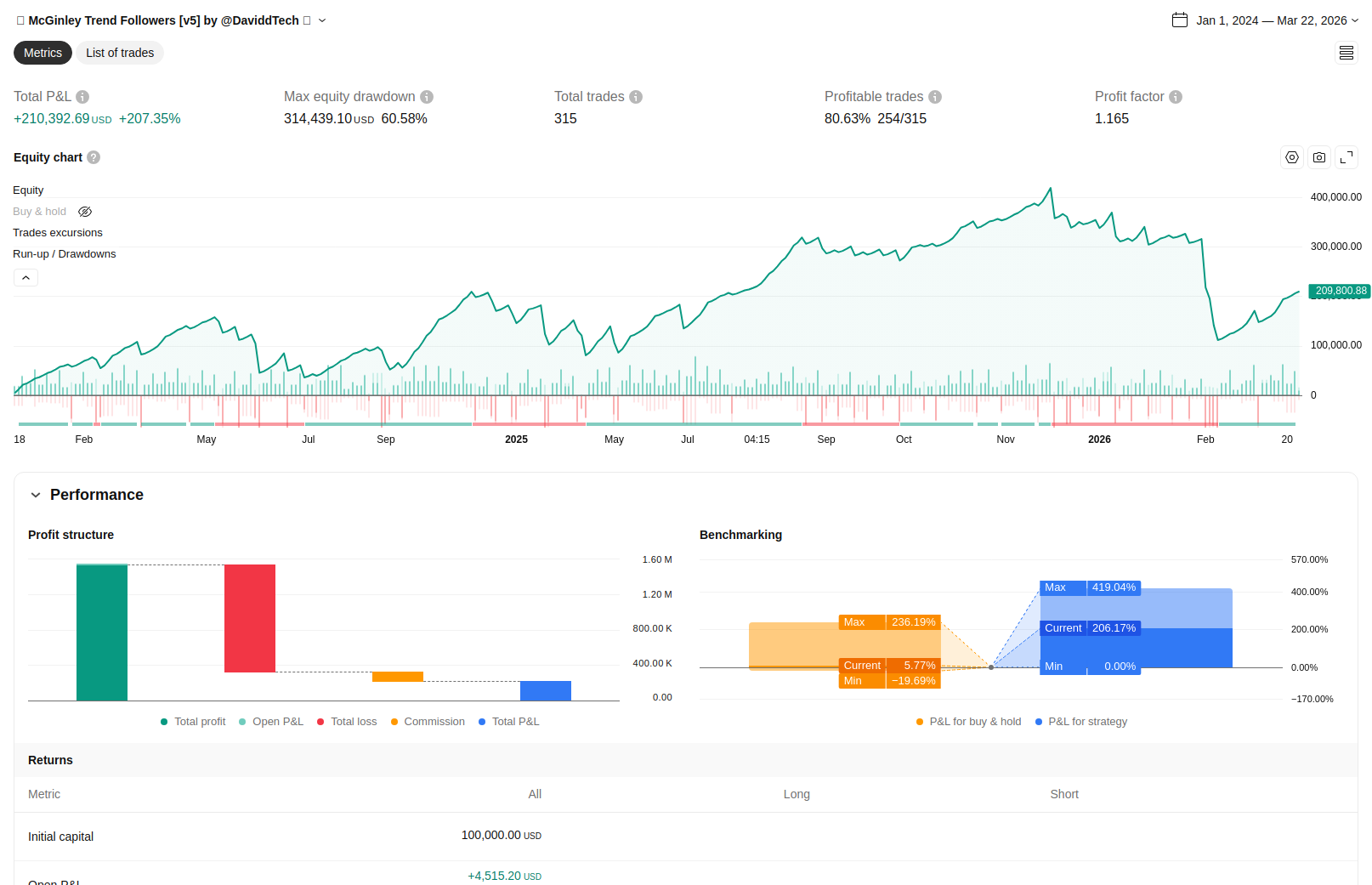The width and height of the screenshot is (1372, 885).
Task: Take a snapshot with the camera icon
Action: 1319,157
